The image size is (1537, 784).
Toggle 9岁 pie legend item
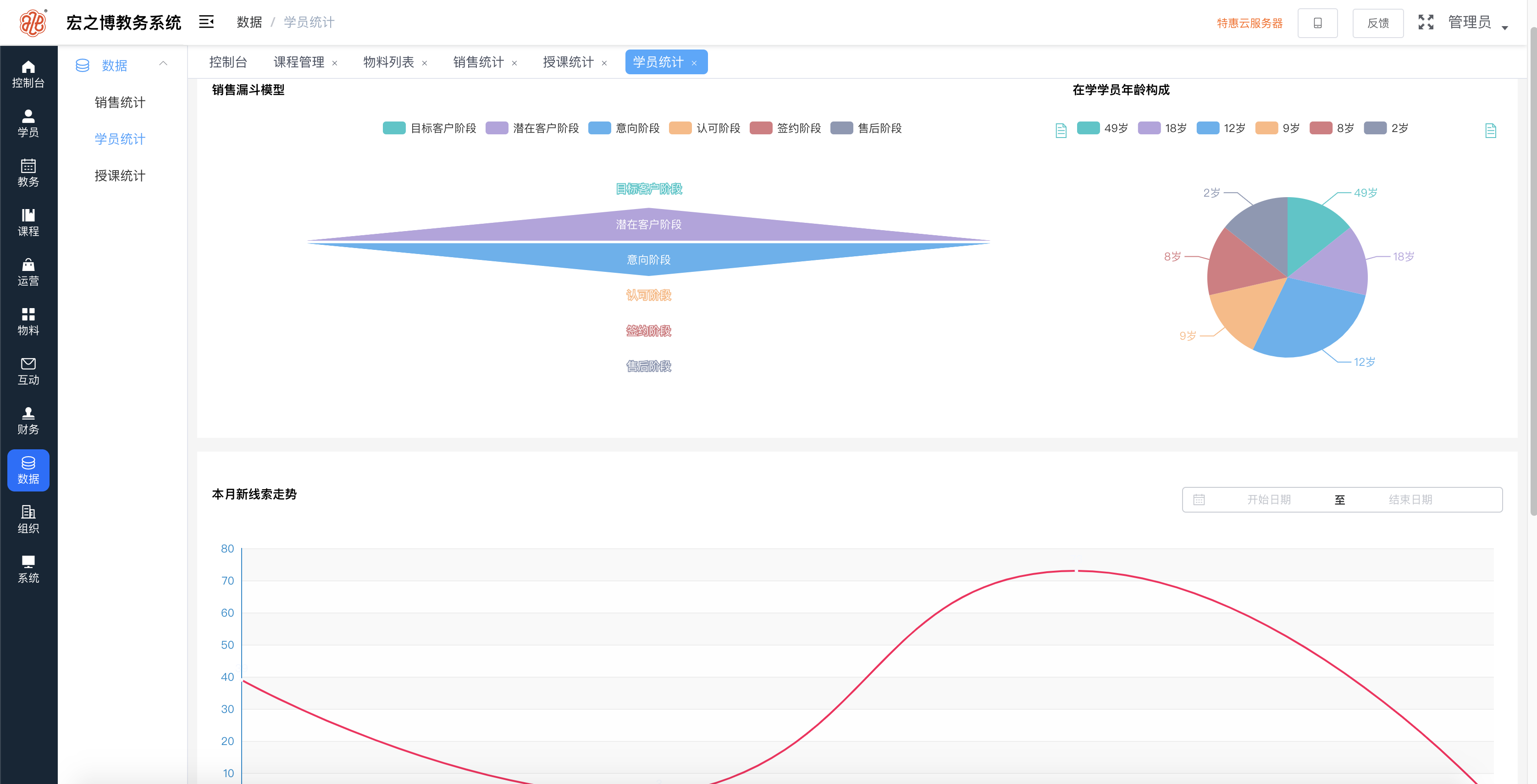coord(1277,128)
